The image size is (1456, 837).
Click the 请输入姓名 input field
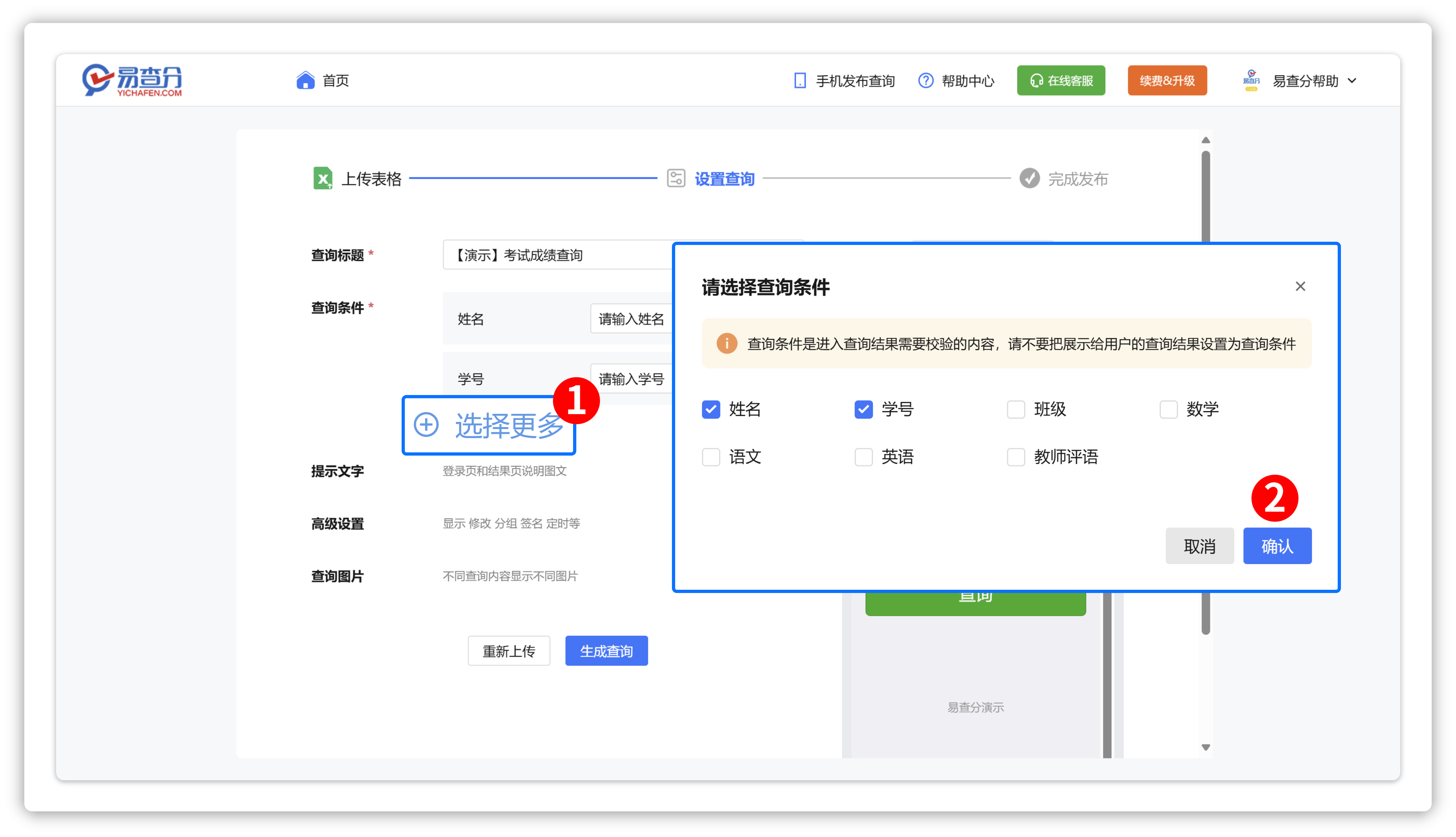631,319
